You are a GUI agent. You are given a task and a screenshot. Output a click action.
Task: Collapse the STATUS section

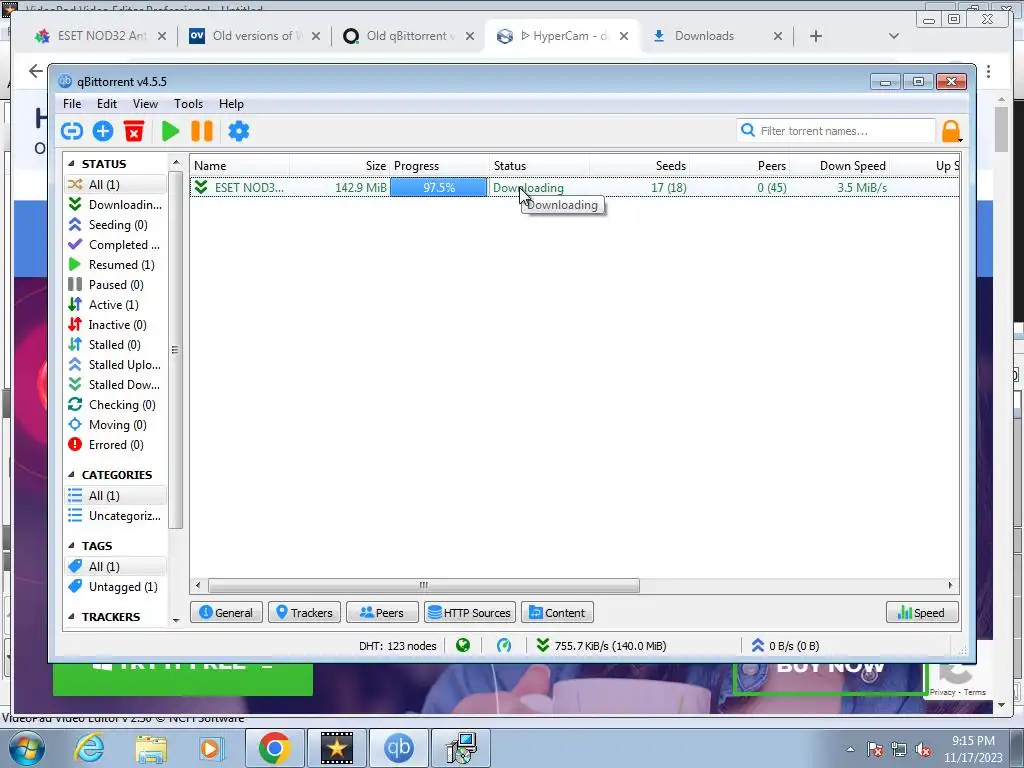tap(71, 164)
